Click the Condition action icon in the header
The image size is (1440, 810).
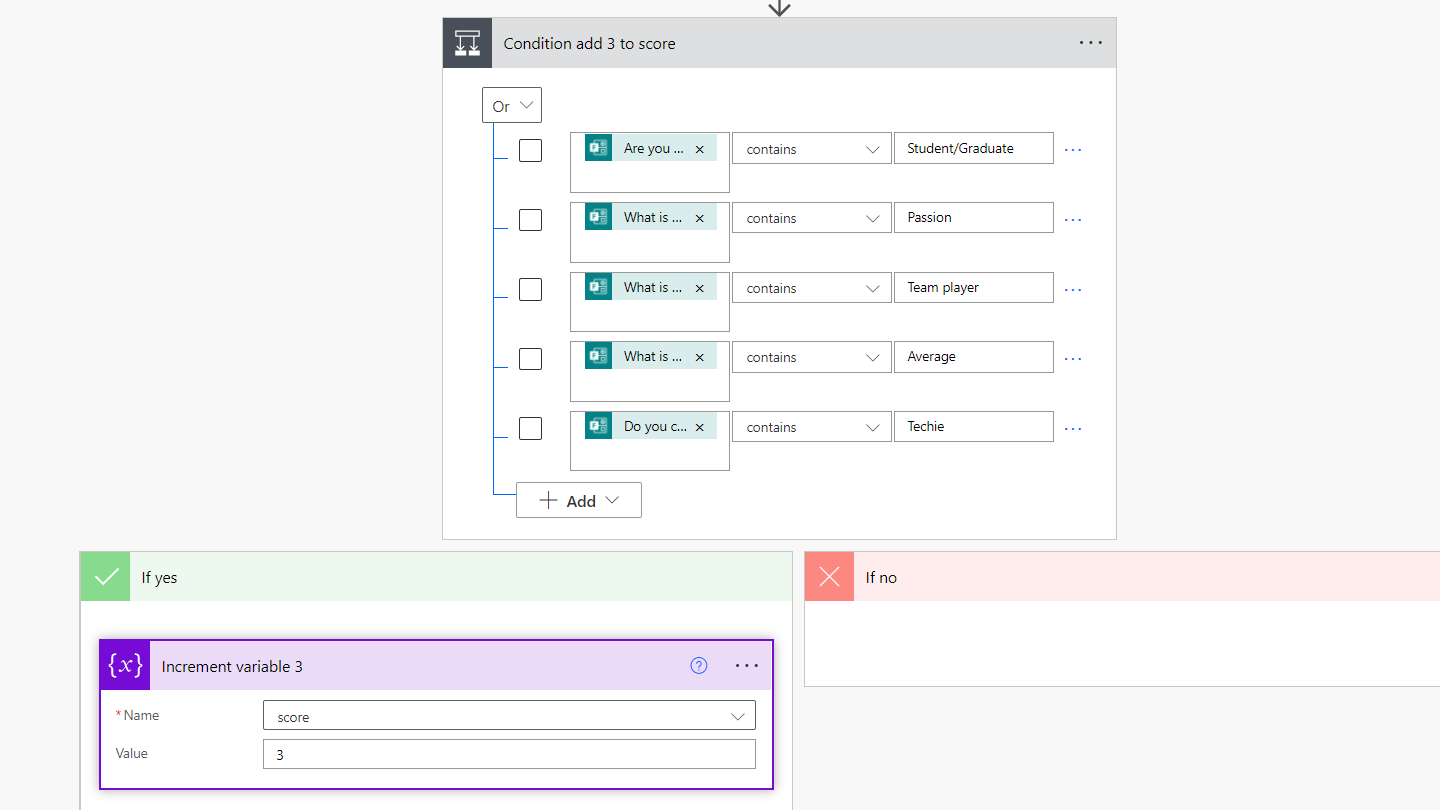pos(467,42)
